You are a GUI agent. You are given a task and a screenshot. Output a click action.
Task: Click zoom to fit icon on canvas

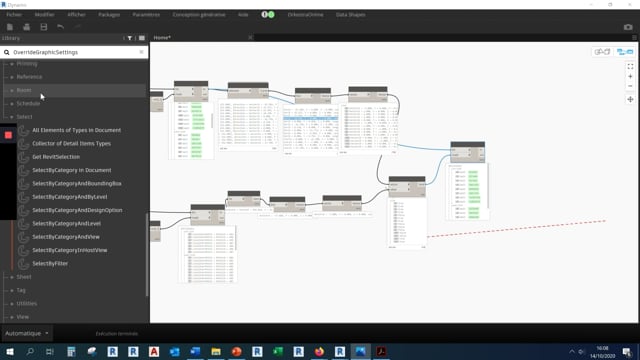(x=630, y=67)
